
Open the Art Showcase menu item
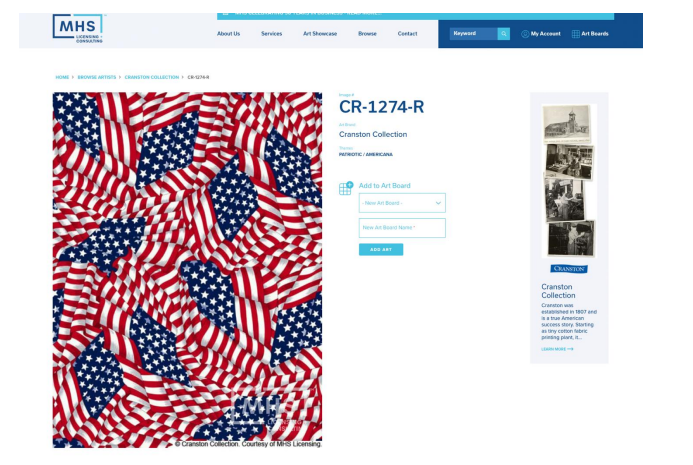point(320,34)
